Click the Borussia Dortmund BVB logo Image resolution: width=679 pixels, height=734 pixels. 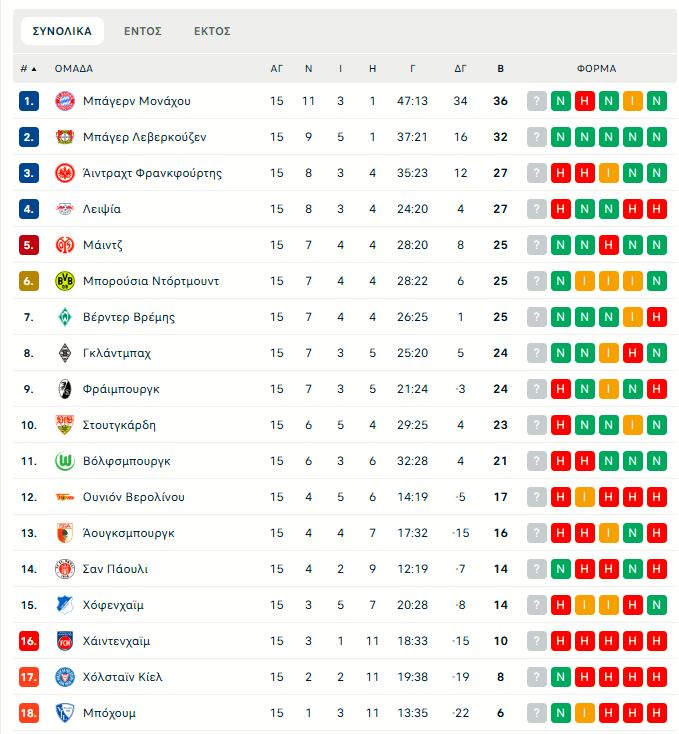pos(64,281)
